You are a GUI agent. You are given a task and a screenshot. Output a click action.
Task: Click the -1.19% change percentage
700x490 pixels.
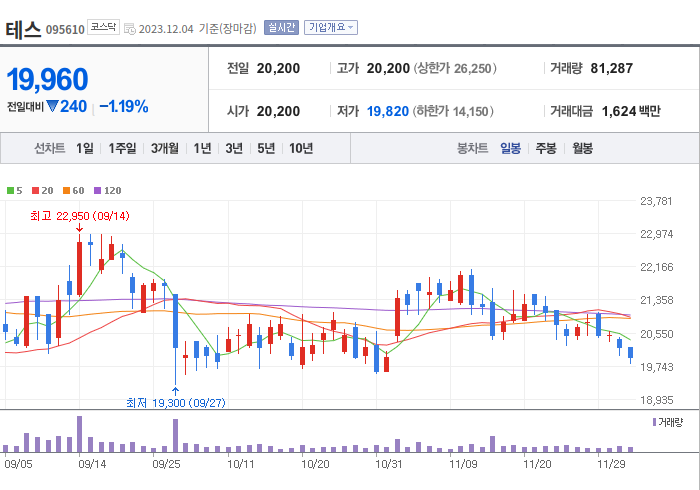pyautogui.click(x=124, y=107)
